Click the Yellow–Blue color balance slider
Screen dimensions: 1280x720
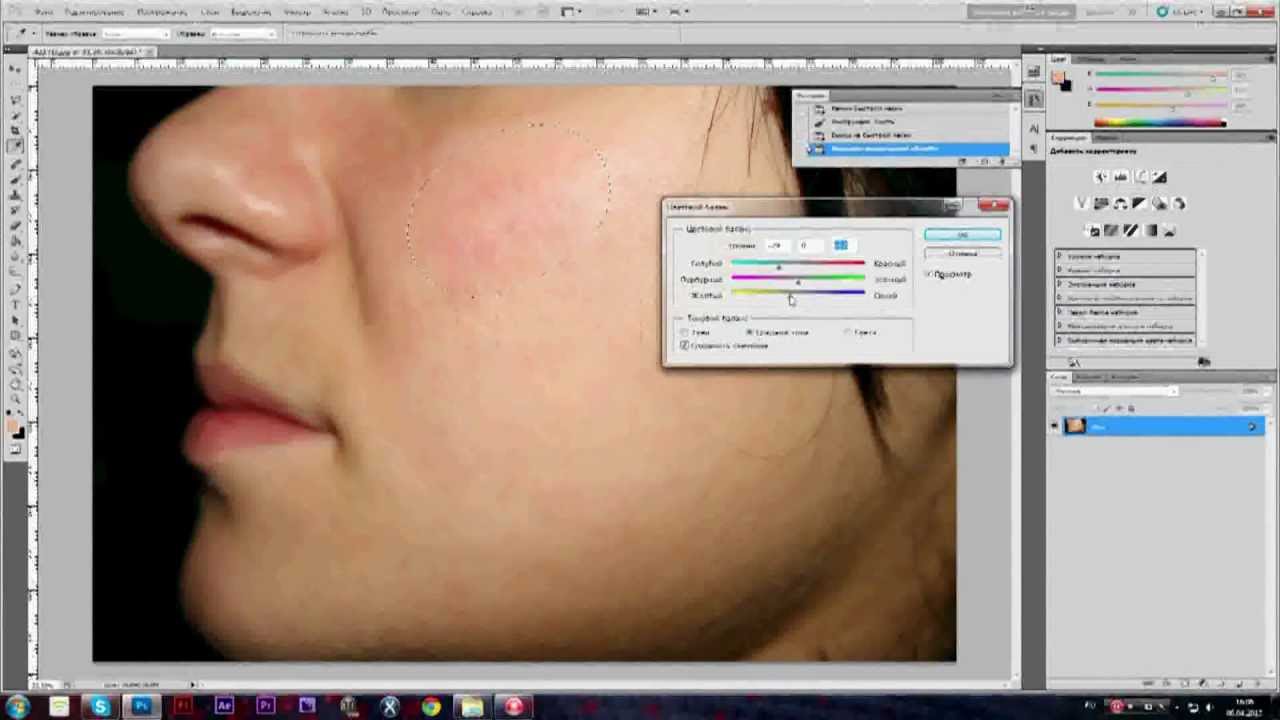coord(798,295)
